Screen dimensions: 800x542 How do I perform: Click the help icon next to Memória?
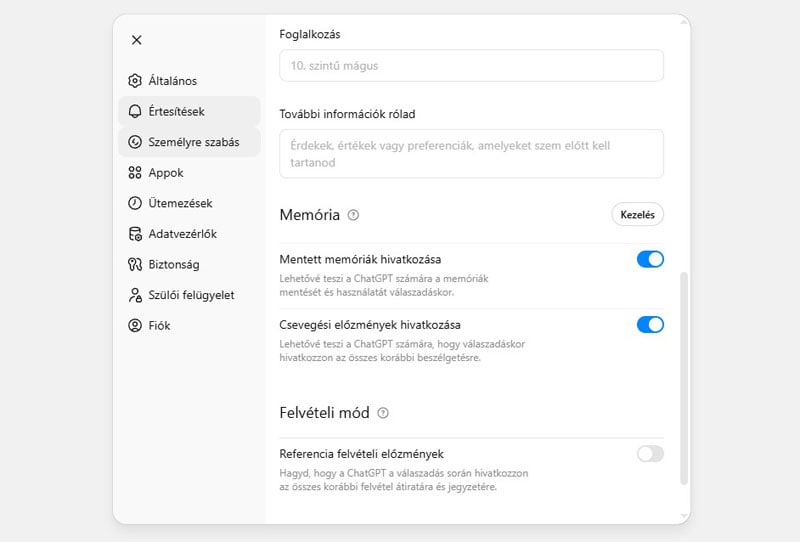(x=353, y=215)
